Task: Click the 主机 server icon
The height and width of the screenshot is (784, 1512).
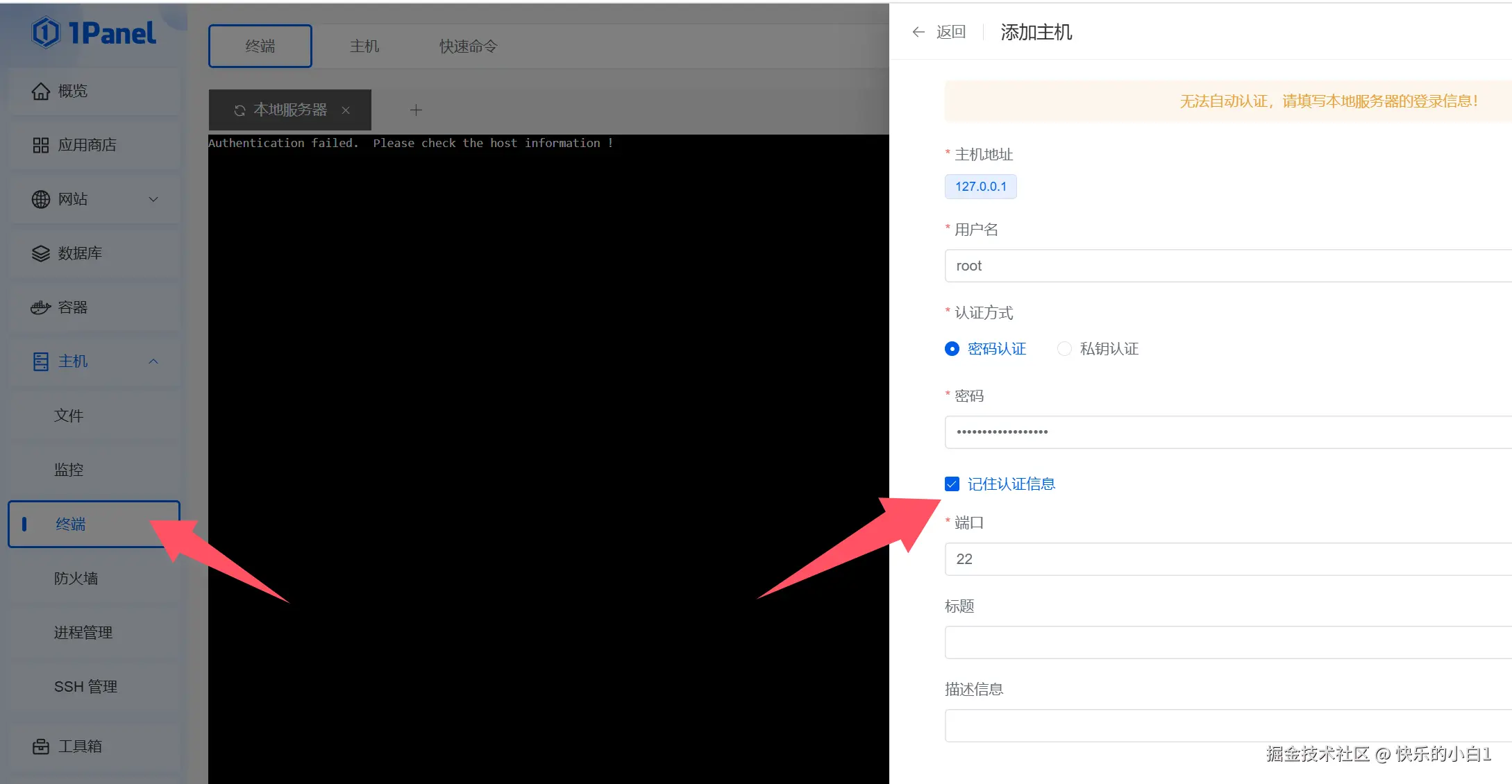Action: click(41, 361)
